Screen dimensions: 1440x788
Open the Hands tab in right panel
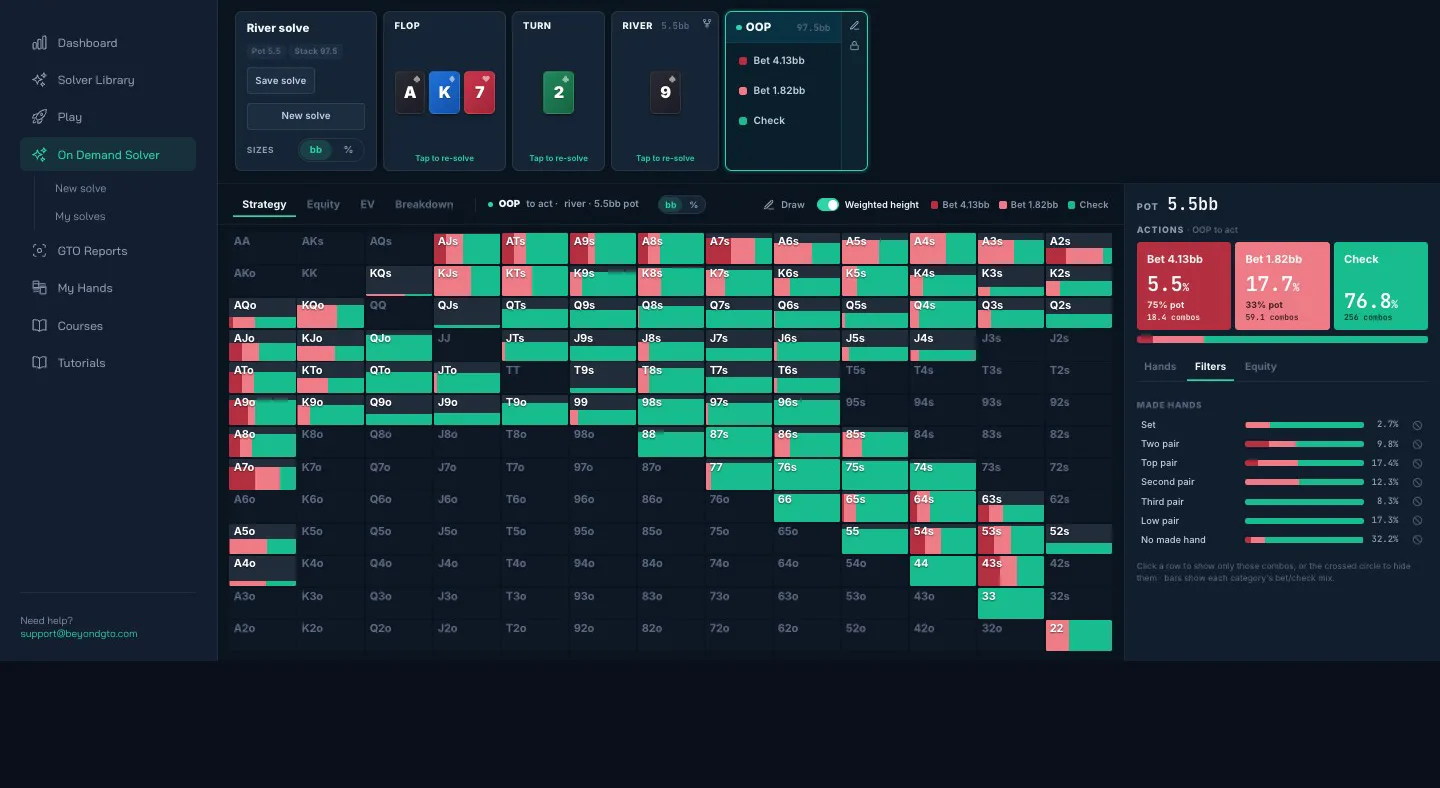[x=1160, y=366]
